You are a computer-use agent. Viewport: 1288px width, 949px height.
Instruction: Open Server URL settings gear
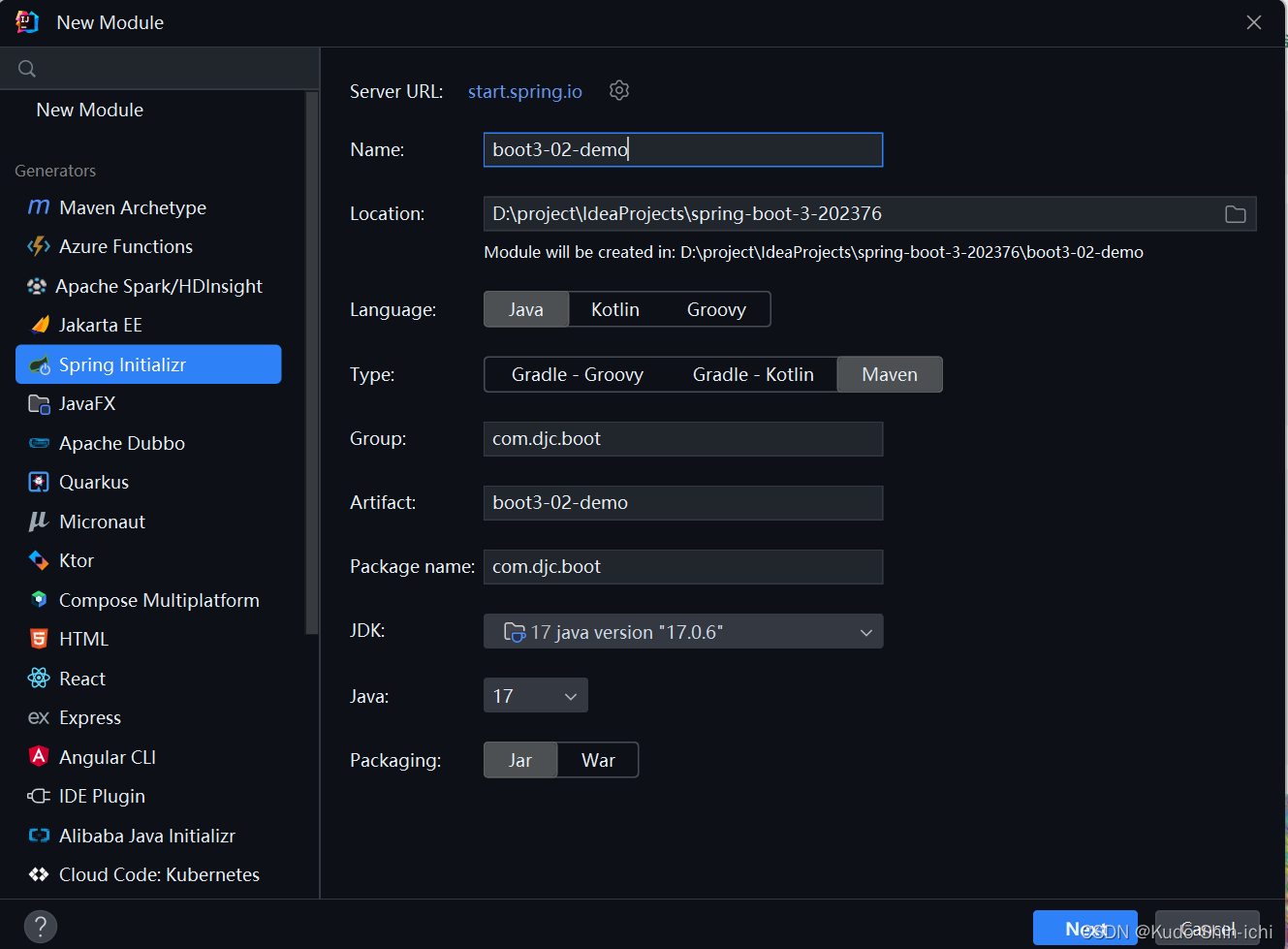click(x=619, y=90)
